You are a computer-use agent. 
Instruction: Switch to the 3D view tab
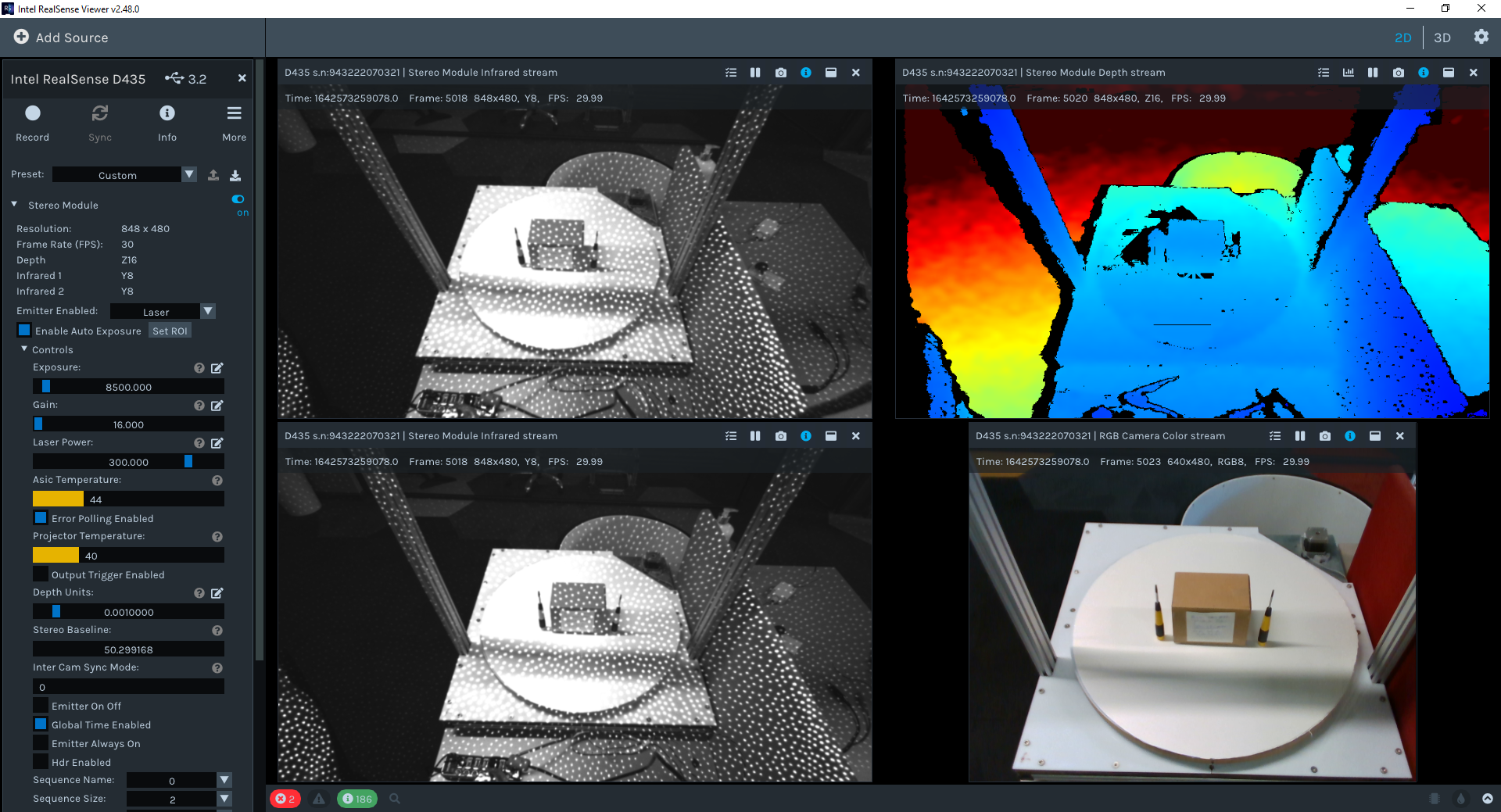1442,38
